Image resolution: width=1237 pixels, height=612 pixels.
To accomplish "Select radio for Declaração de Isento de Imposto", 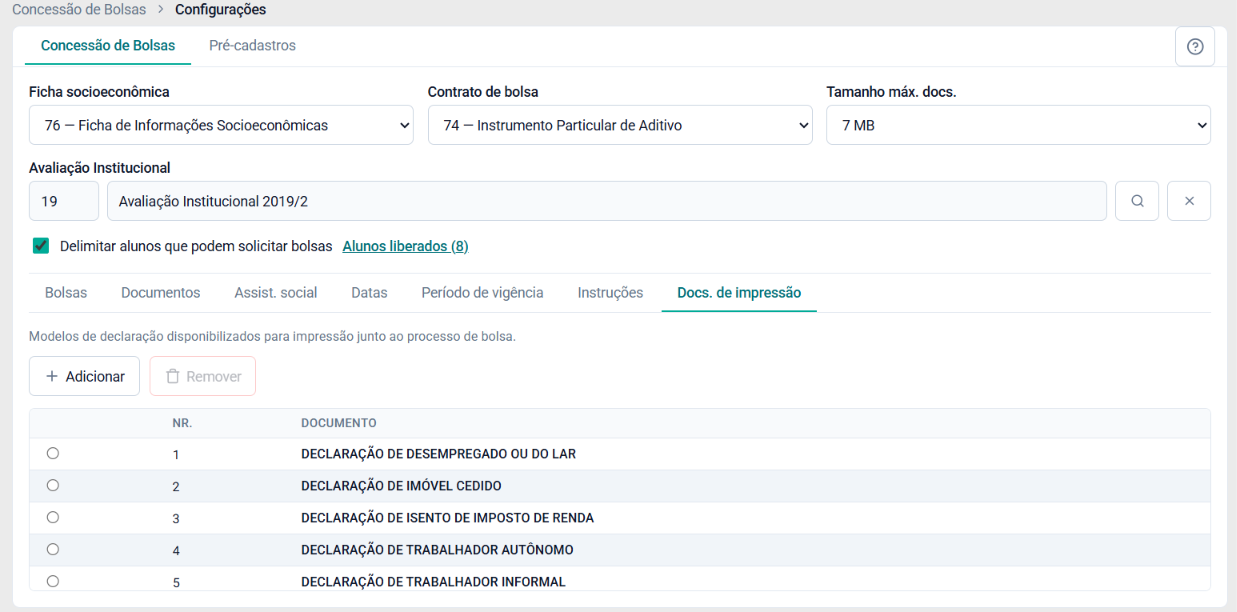I will [53, 517].
